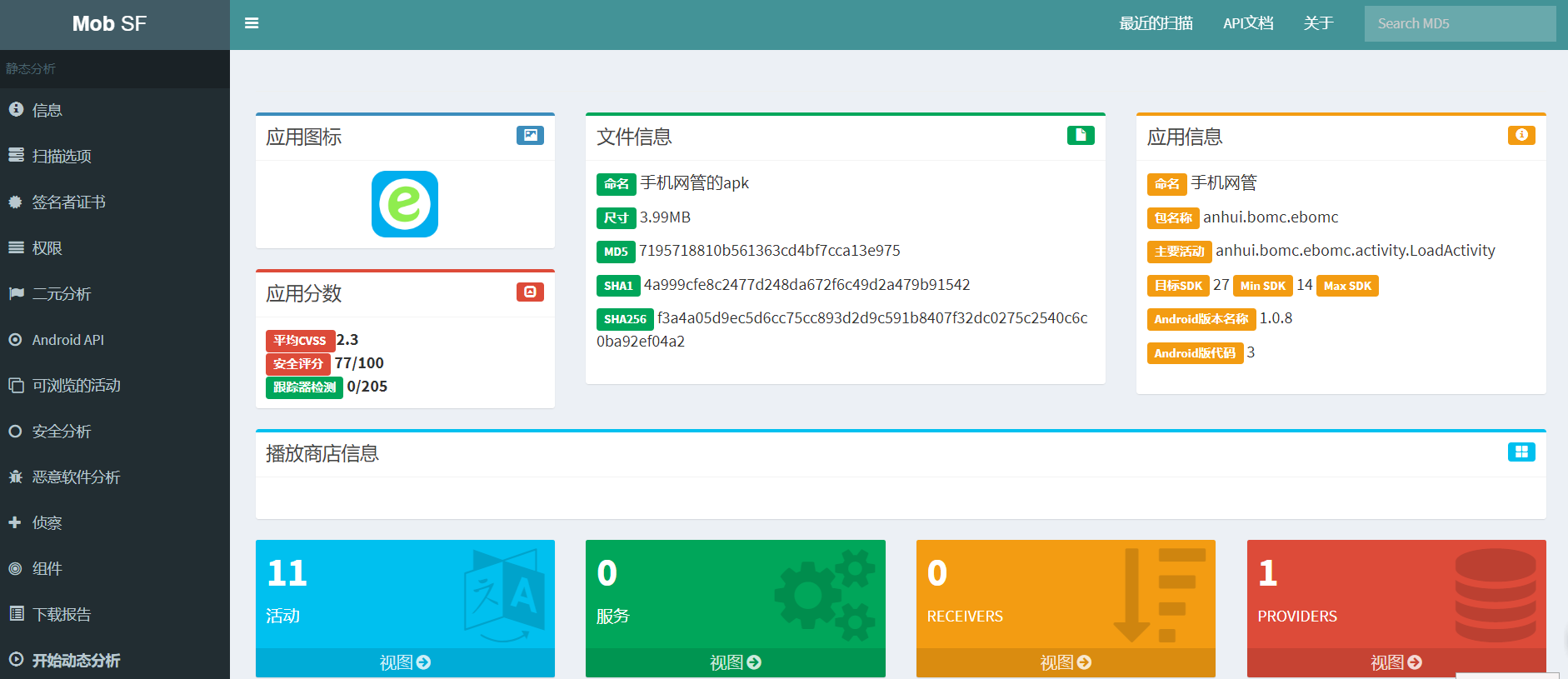This screenshot has height=679, width=1568.
Task: Click the blue e app logo thumbnail
Action: coord(405,204)
